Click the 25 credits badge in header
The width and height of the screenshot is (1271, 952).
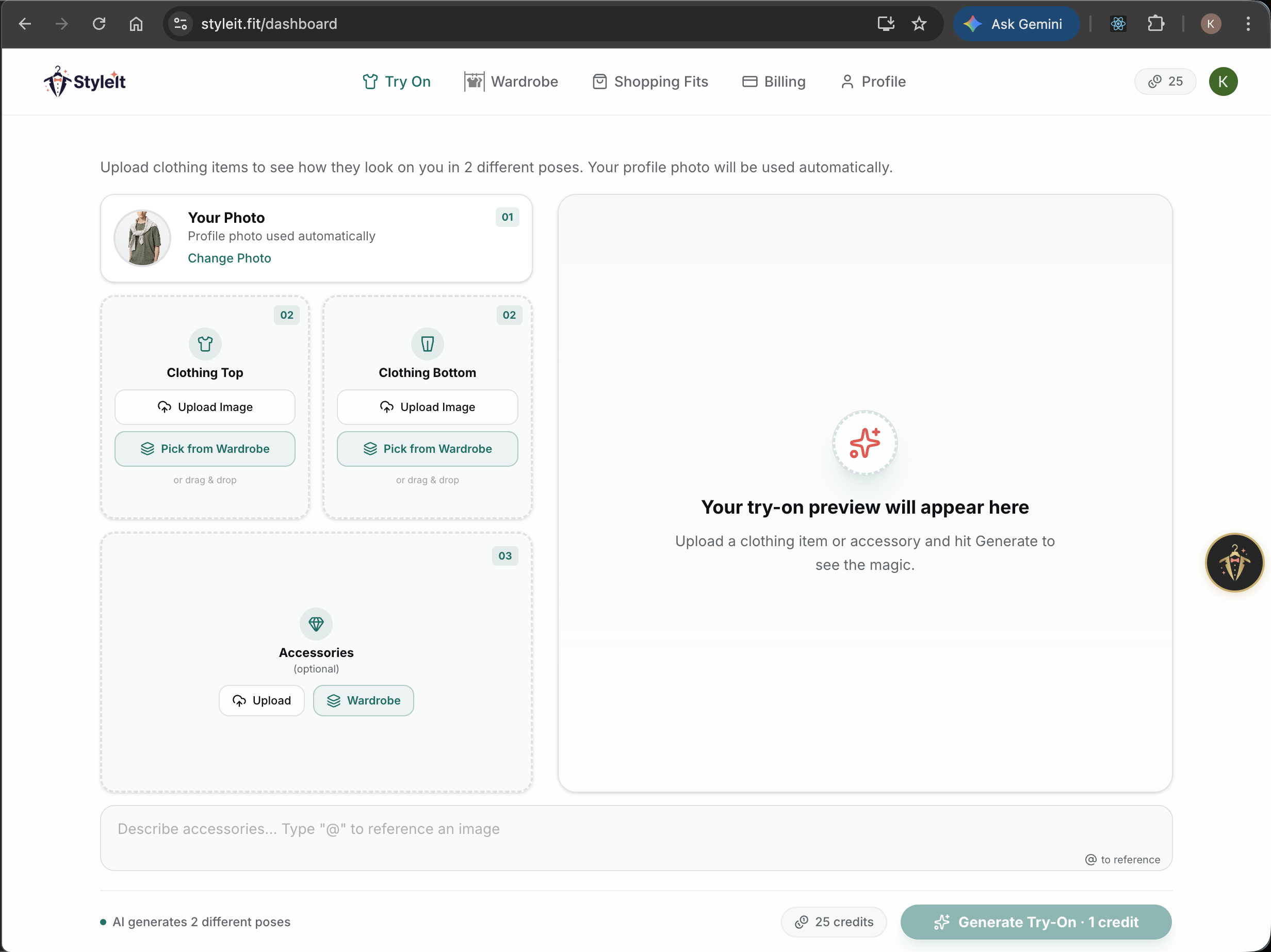click(x=1165, y=81)
